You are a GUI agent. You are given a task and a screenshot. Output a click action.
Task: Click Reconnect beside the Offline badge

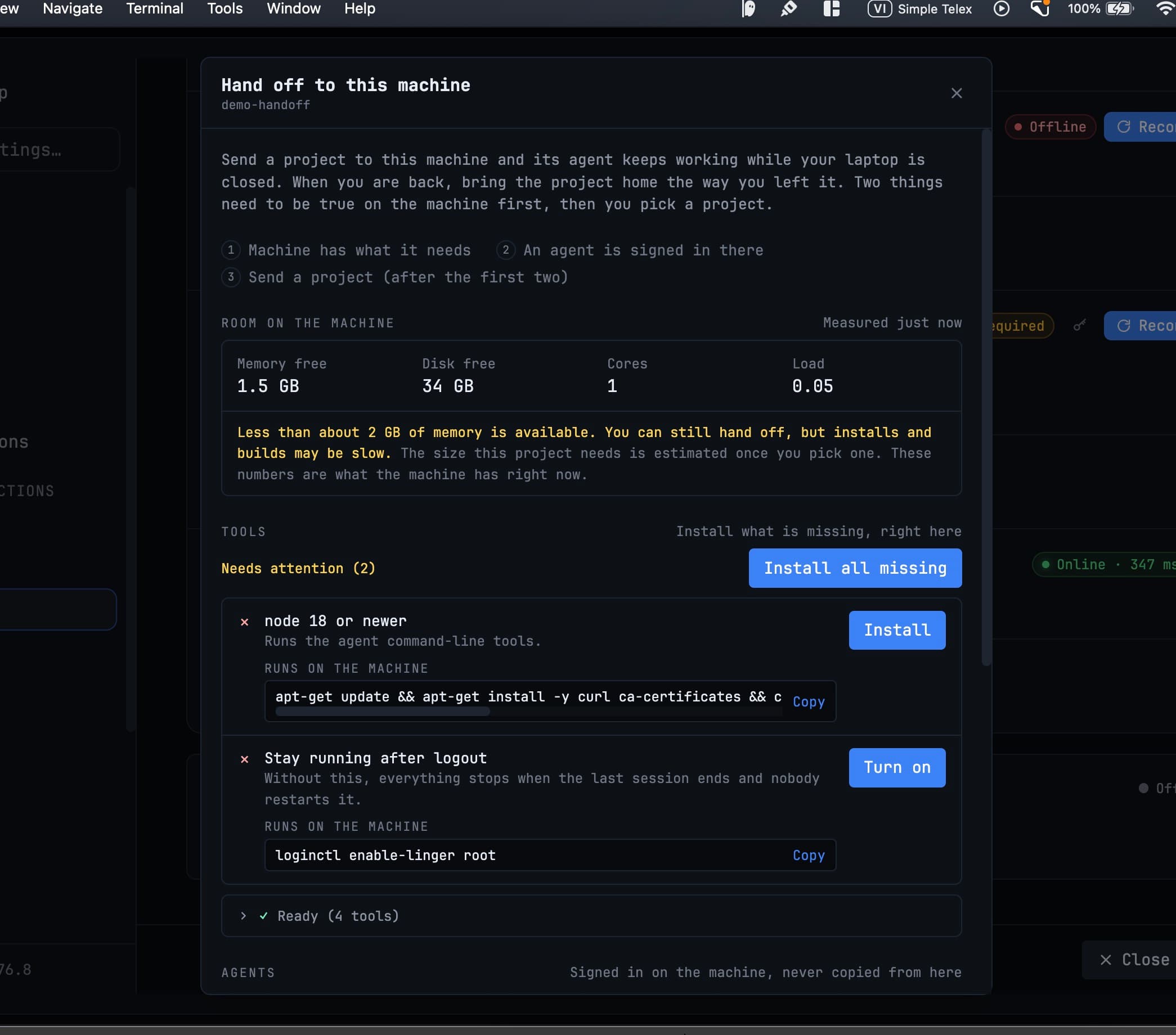click(1141, 127)
